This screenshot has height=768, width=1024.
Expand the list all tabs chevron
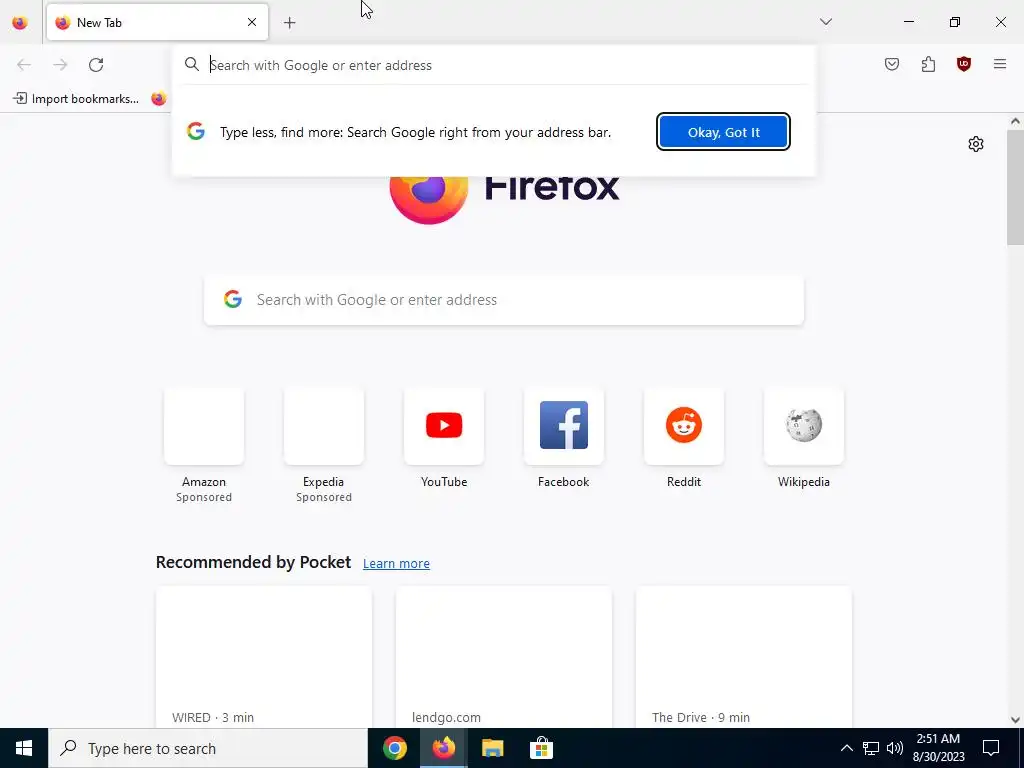826,22
